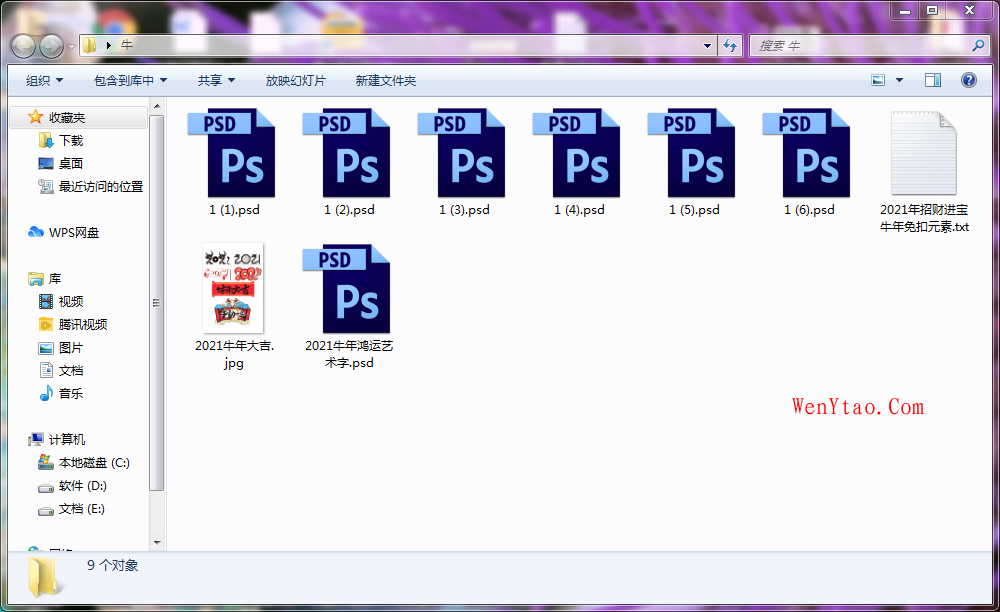Click the change view icon
This screenshot has height=612, width=1000.
coord(878,80)
